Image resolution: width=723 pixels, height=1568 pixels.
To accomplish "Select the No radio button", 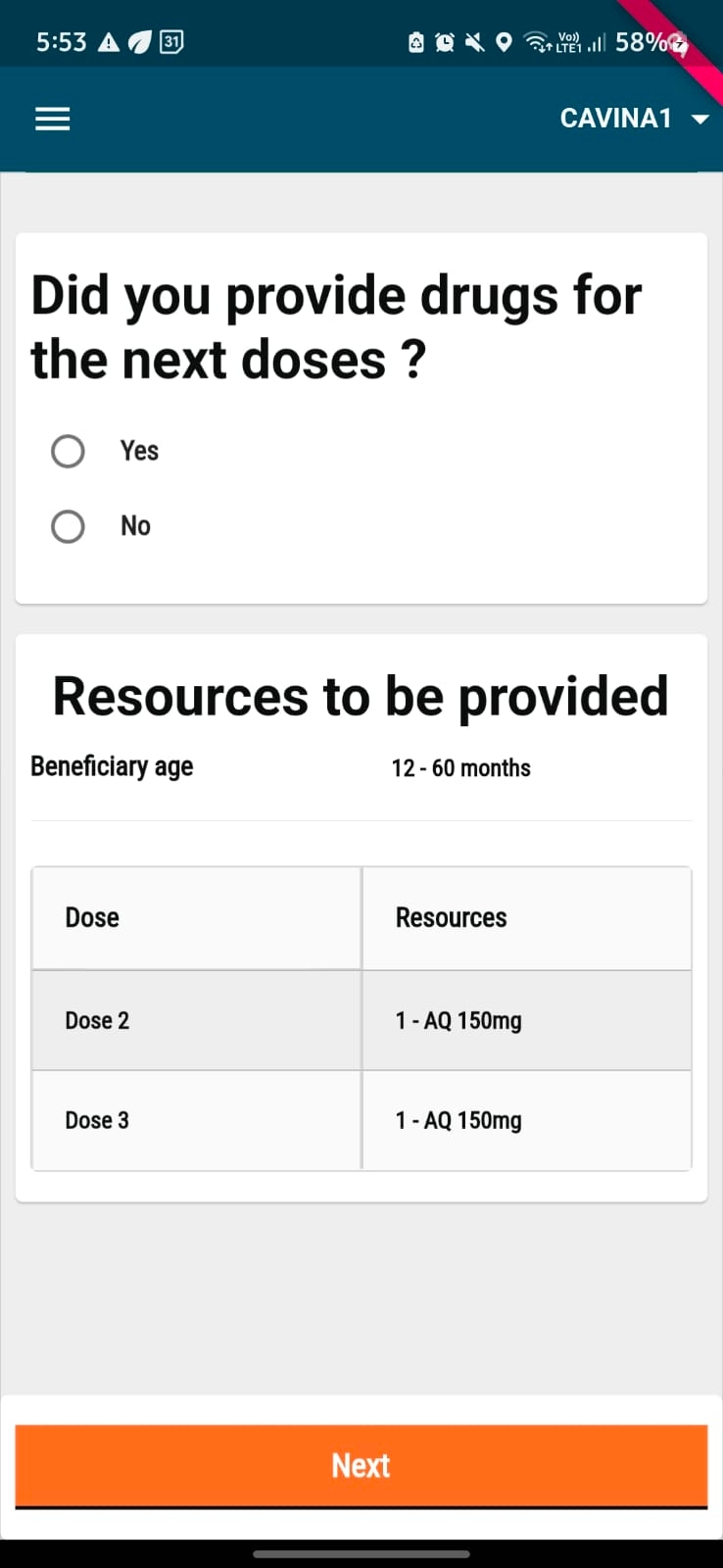I will [x=68, y=526].
